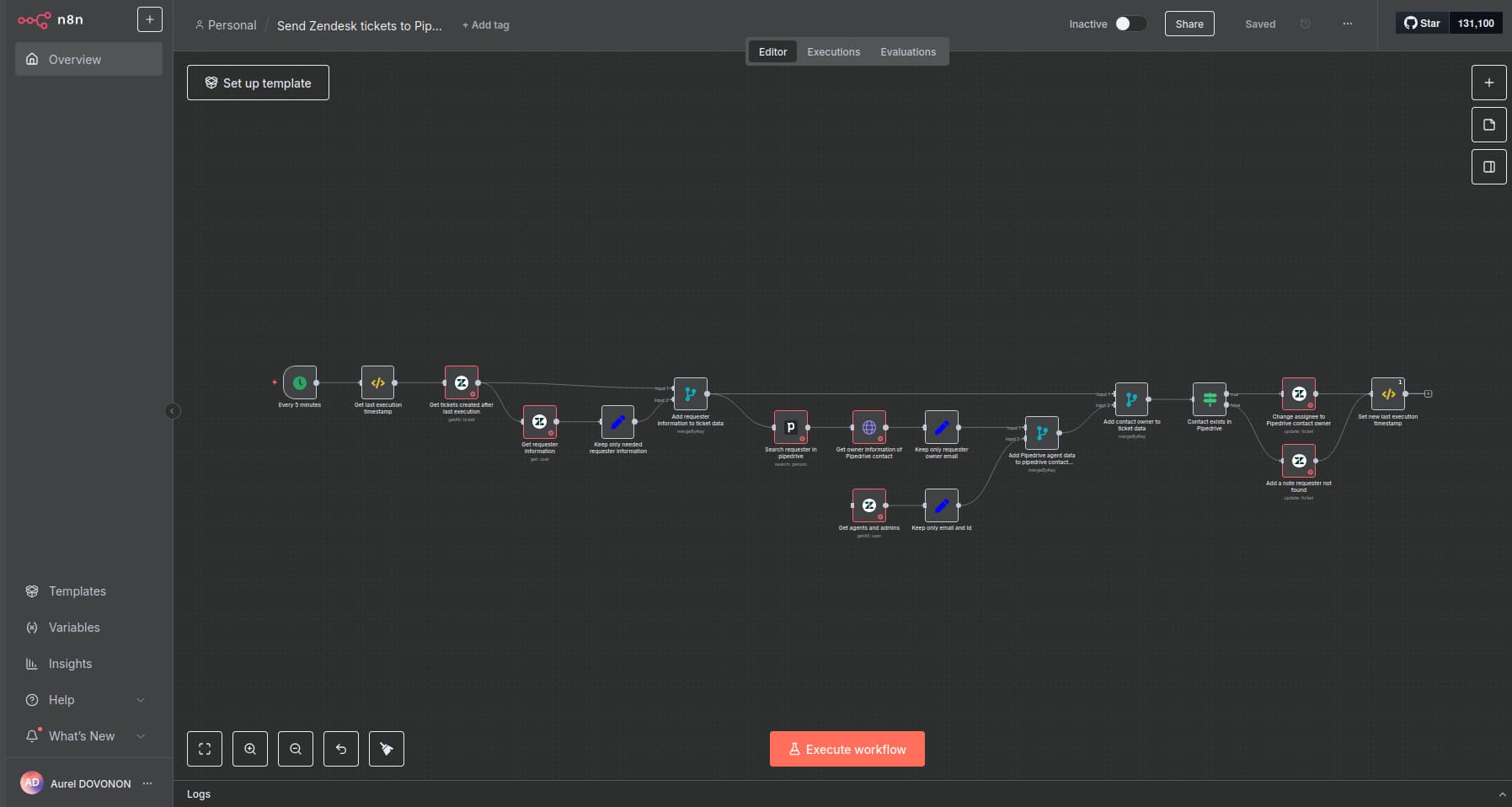Click the plus button beside the n8n logo
Viewport: 1512px width, 807px height.
[150, 19]
